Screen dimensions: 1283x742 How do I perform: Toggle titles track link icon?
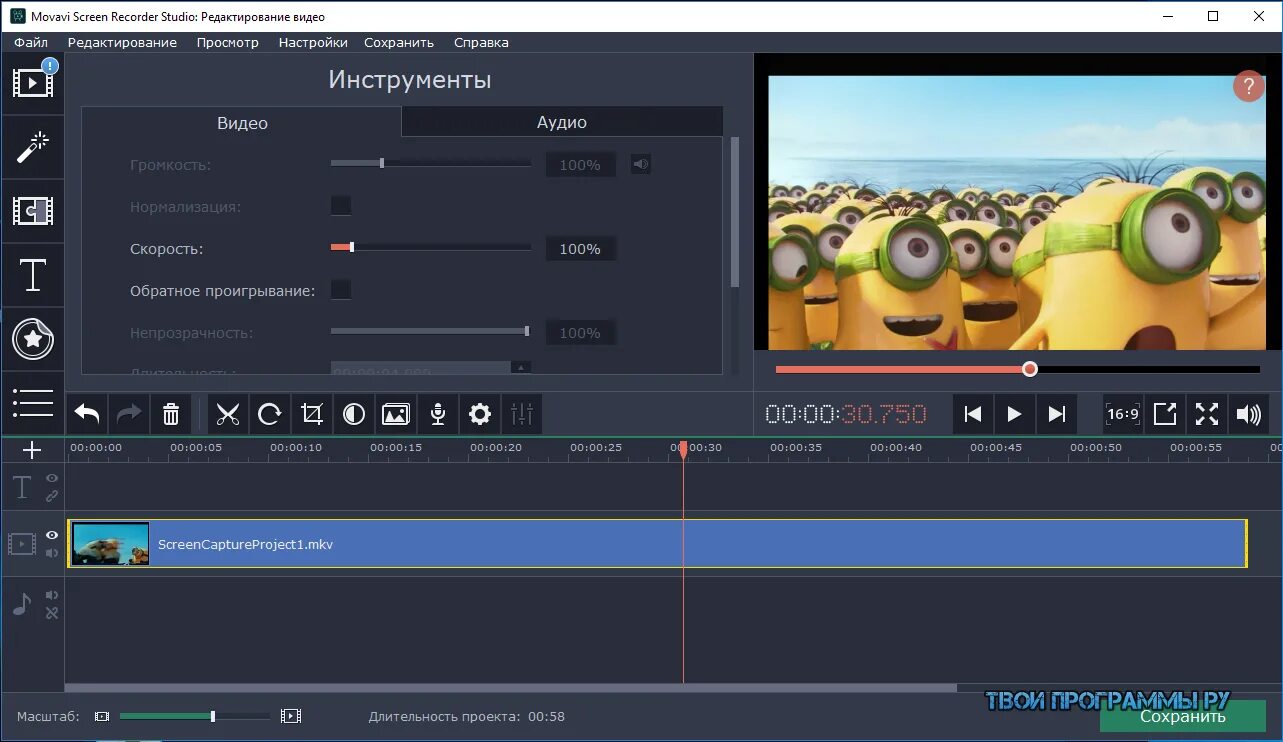click(x=52, y=495)
